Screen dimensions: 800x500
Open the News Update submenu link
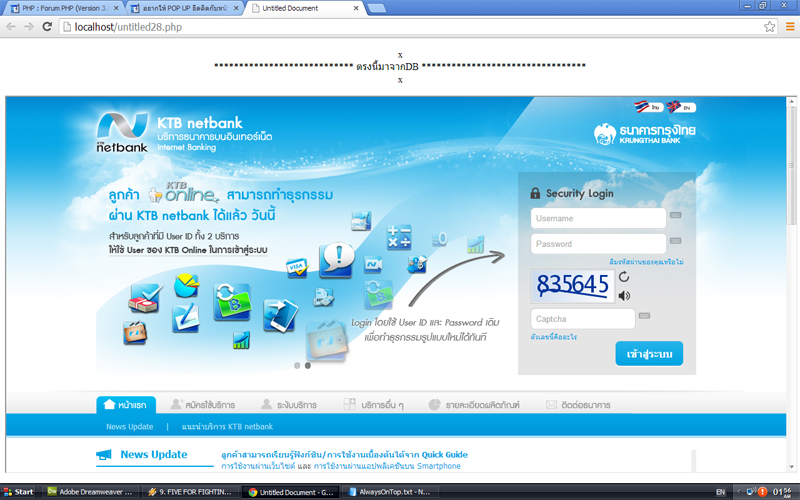pos(130,427)
